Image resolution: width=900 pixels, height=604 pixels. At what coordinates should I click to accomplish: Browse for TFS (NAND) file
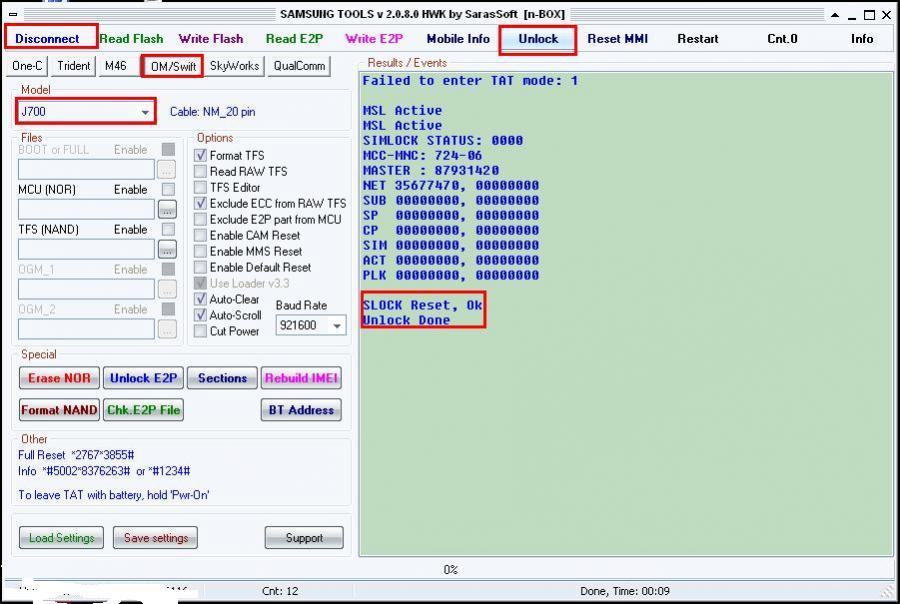(167, 250)
